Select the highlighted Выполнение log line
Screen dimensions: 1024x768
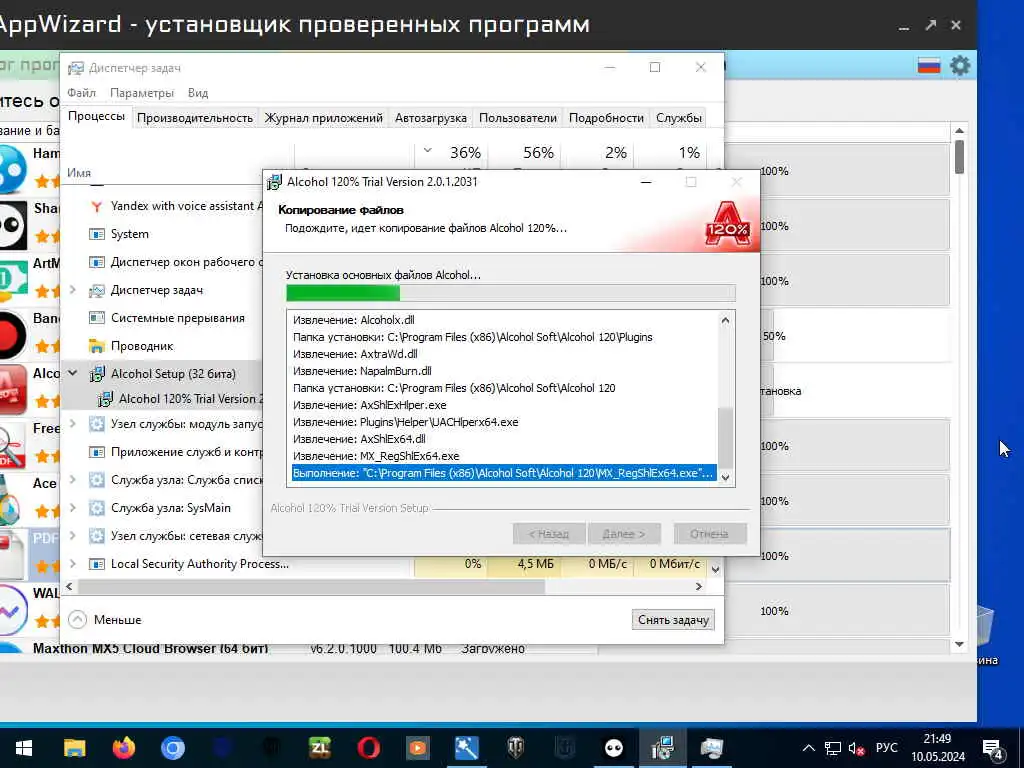pyautogui.click(x=504, y=473)
